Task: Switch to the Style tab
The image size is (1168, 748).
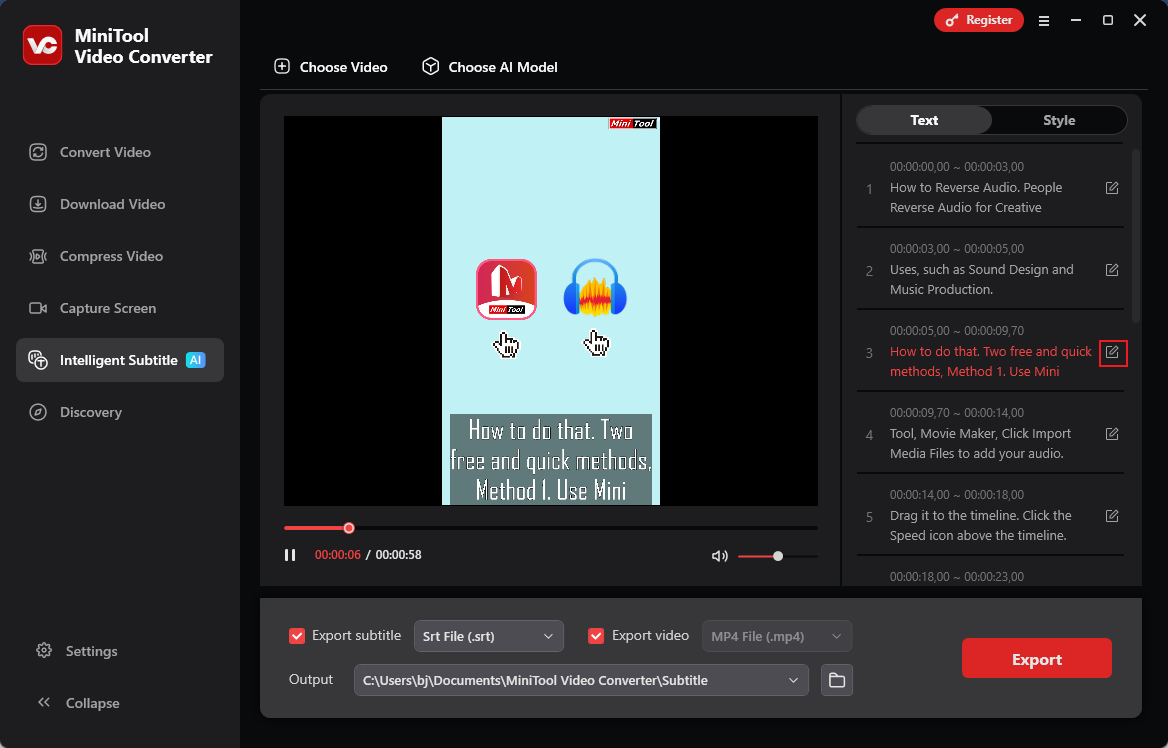Action: [1059, 120]
